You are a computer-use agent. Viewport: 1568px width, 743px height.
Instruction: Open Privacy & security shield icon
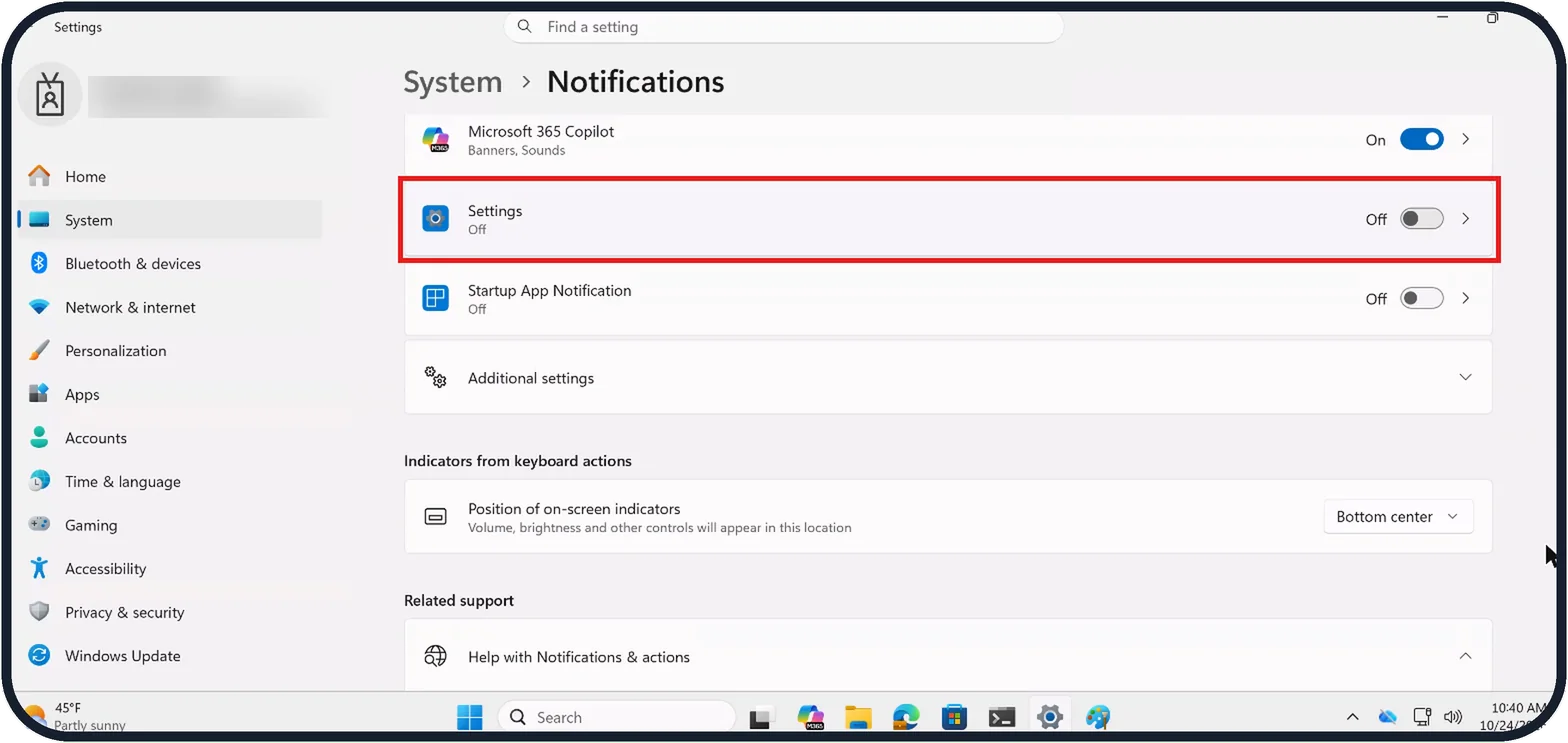click(x=39, y=612)
